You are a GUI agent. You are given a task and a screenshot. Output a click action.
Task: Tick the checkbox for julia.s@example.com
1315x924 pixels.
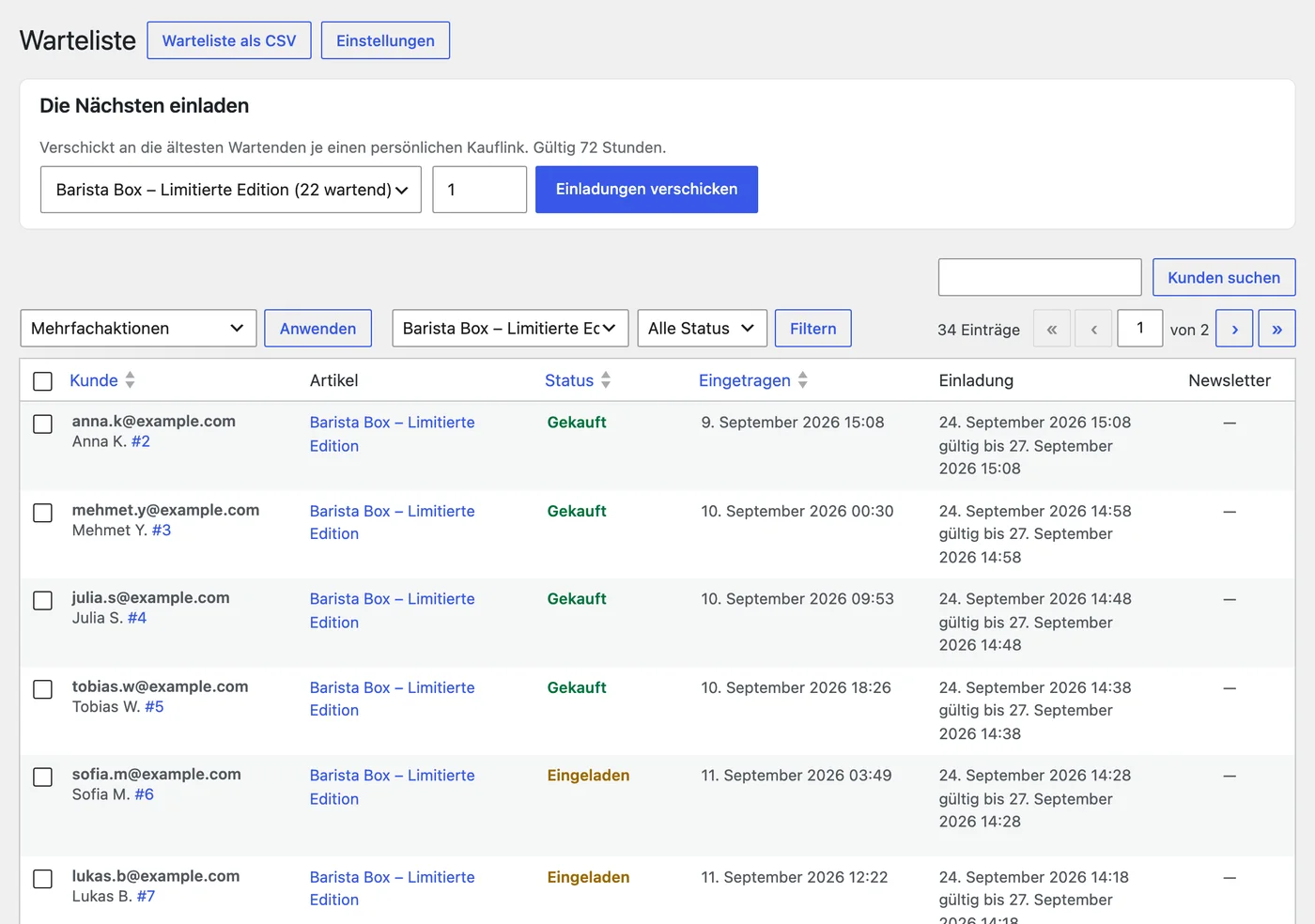[42, 601]
